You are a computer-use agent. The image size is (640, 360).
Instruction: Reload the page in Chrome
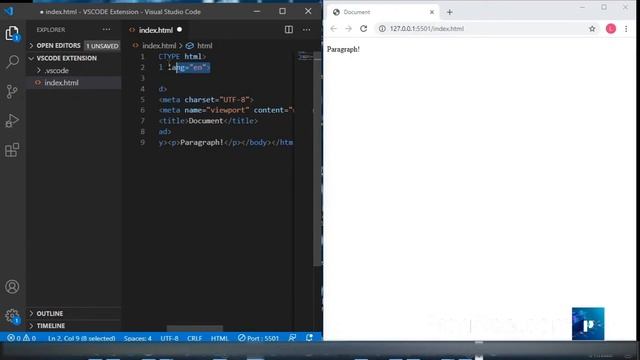(364, 29)
